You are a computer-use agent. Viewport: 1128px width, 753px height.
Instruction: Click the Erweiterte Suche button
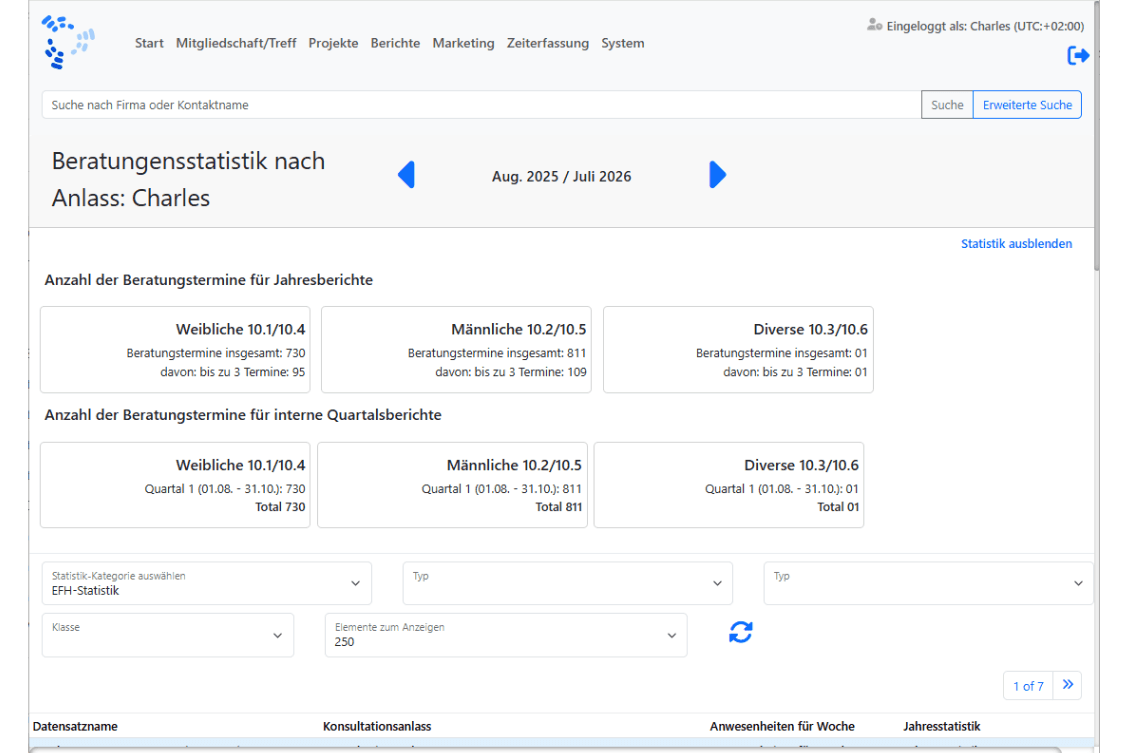coord(1027,105)
